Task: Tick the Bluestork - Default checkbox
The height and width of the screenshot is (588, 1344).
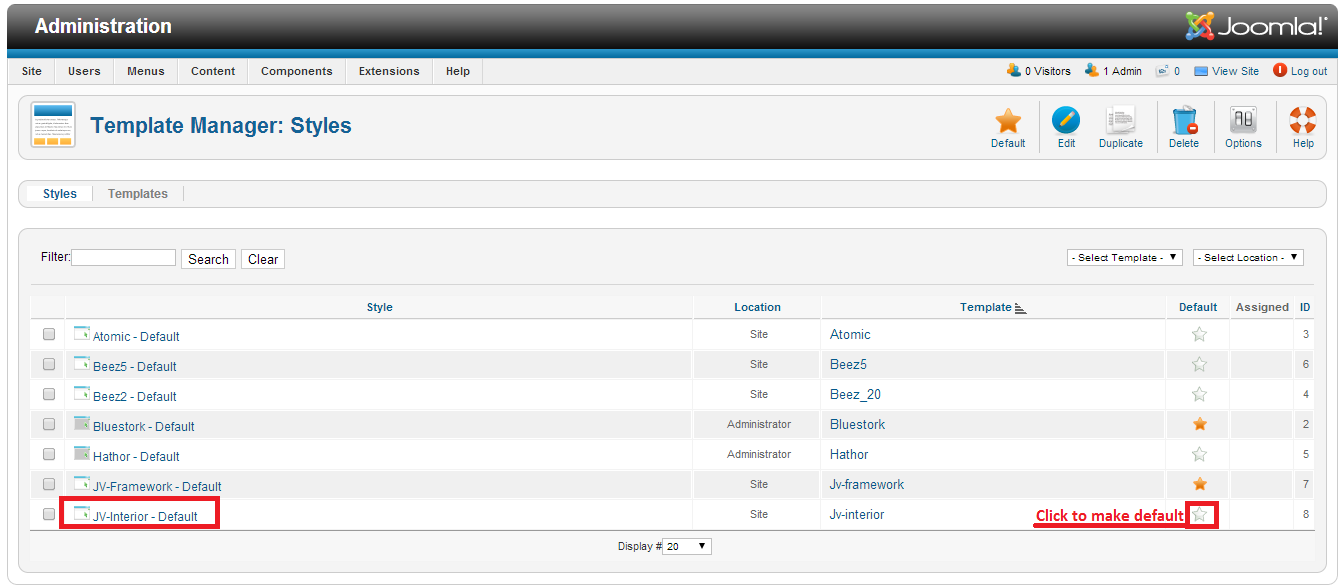Action: [49, 424]
